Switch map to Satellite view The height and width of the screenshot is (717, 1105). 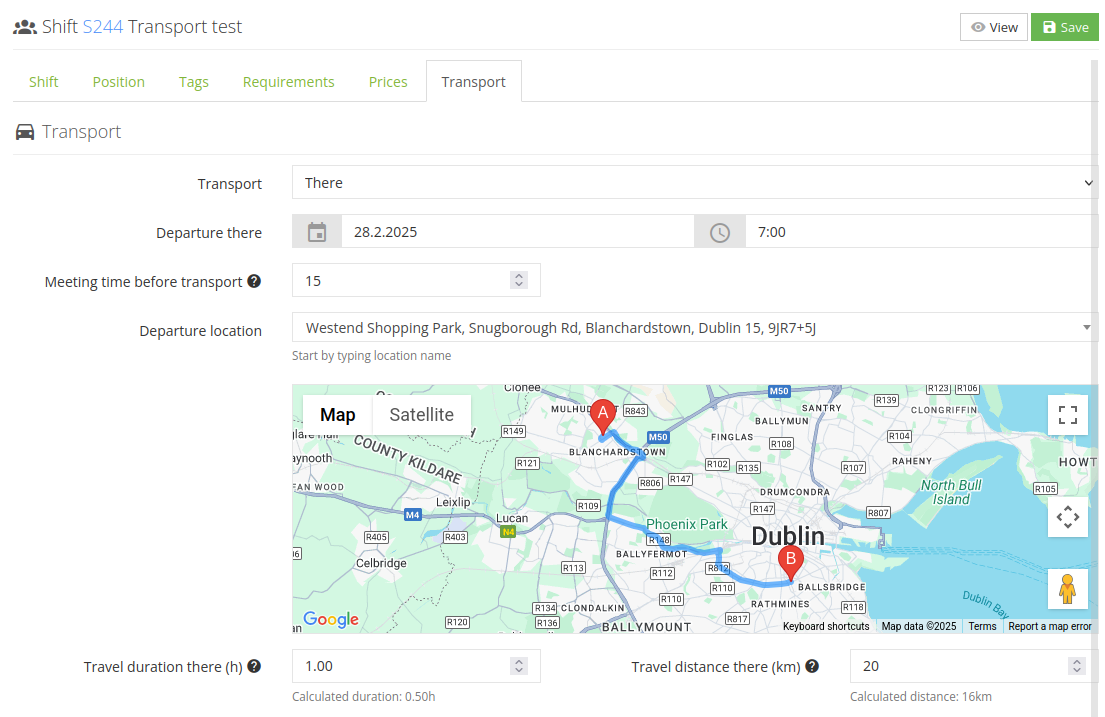421,415
